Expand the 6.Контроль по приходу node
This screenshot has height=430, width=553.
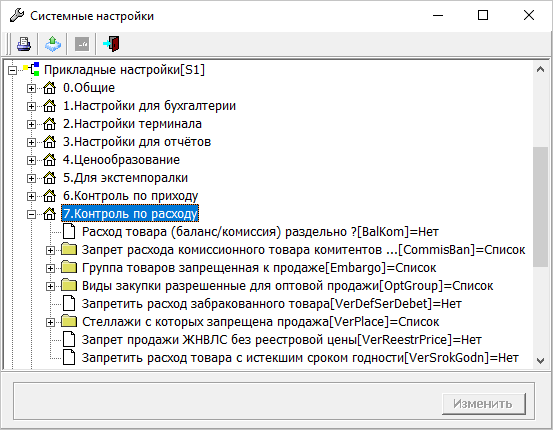click(x=31, y=196)
